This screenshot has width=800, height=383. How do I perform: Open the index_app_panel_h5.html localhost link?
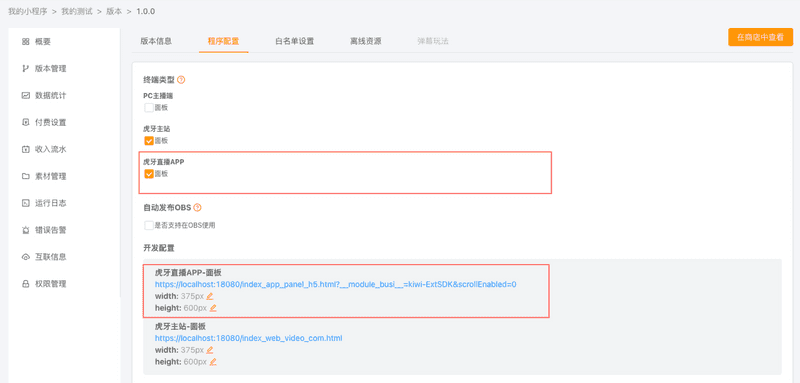335,285
